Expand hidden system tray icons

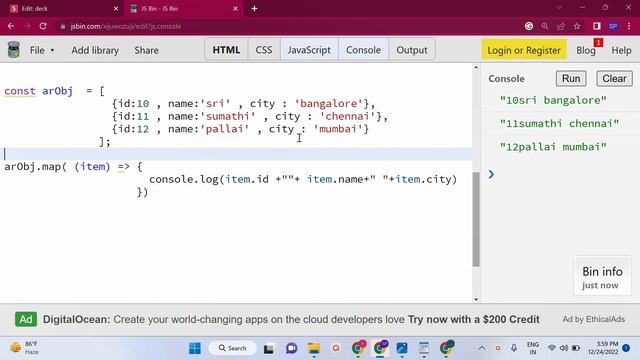[482, 348]
